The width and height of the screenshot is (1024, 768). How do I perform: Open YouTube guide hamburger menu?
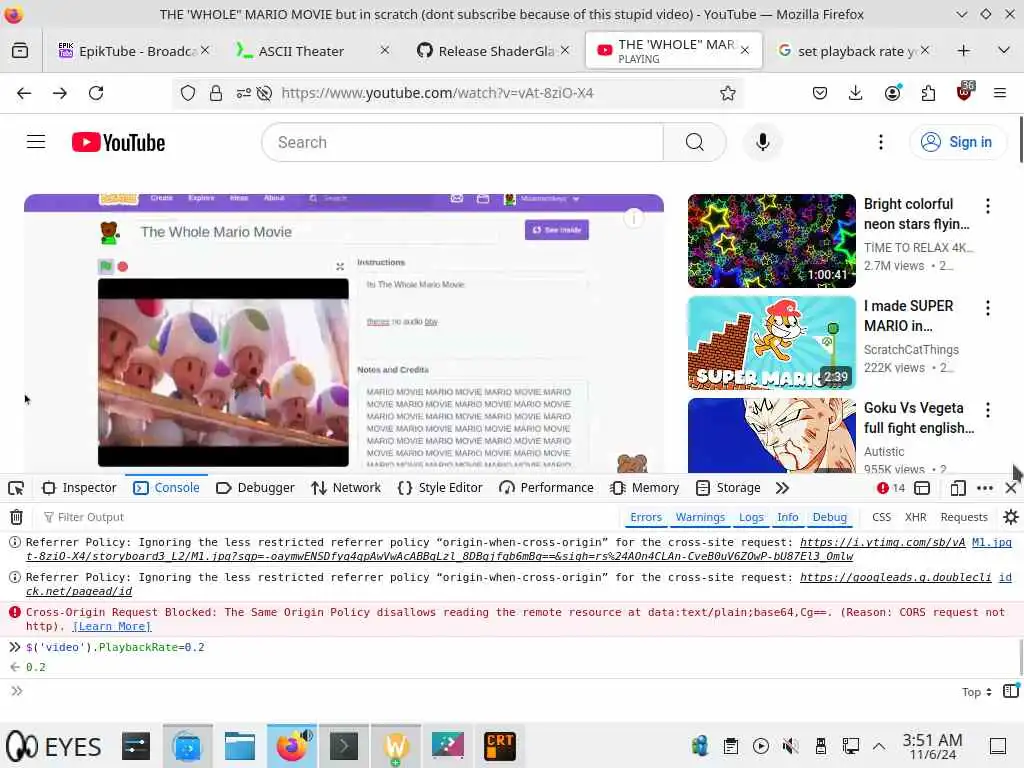36,142
